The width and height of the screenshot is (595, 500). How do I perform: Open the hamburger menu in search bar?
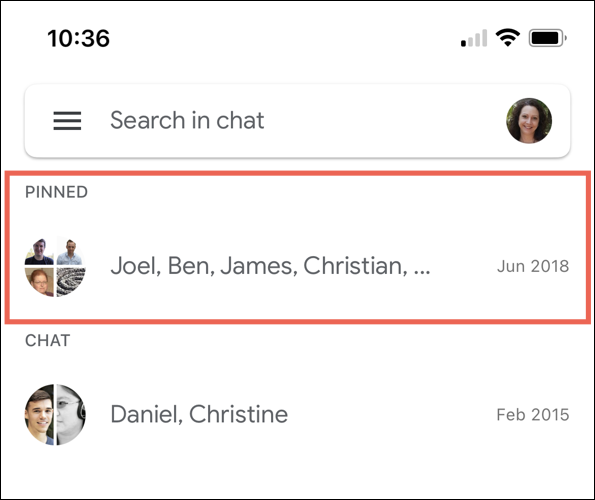(x=67, y=121)
